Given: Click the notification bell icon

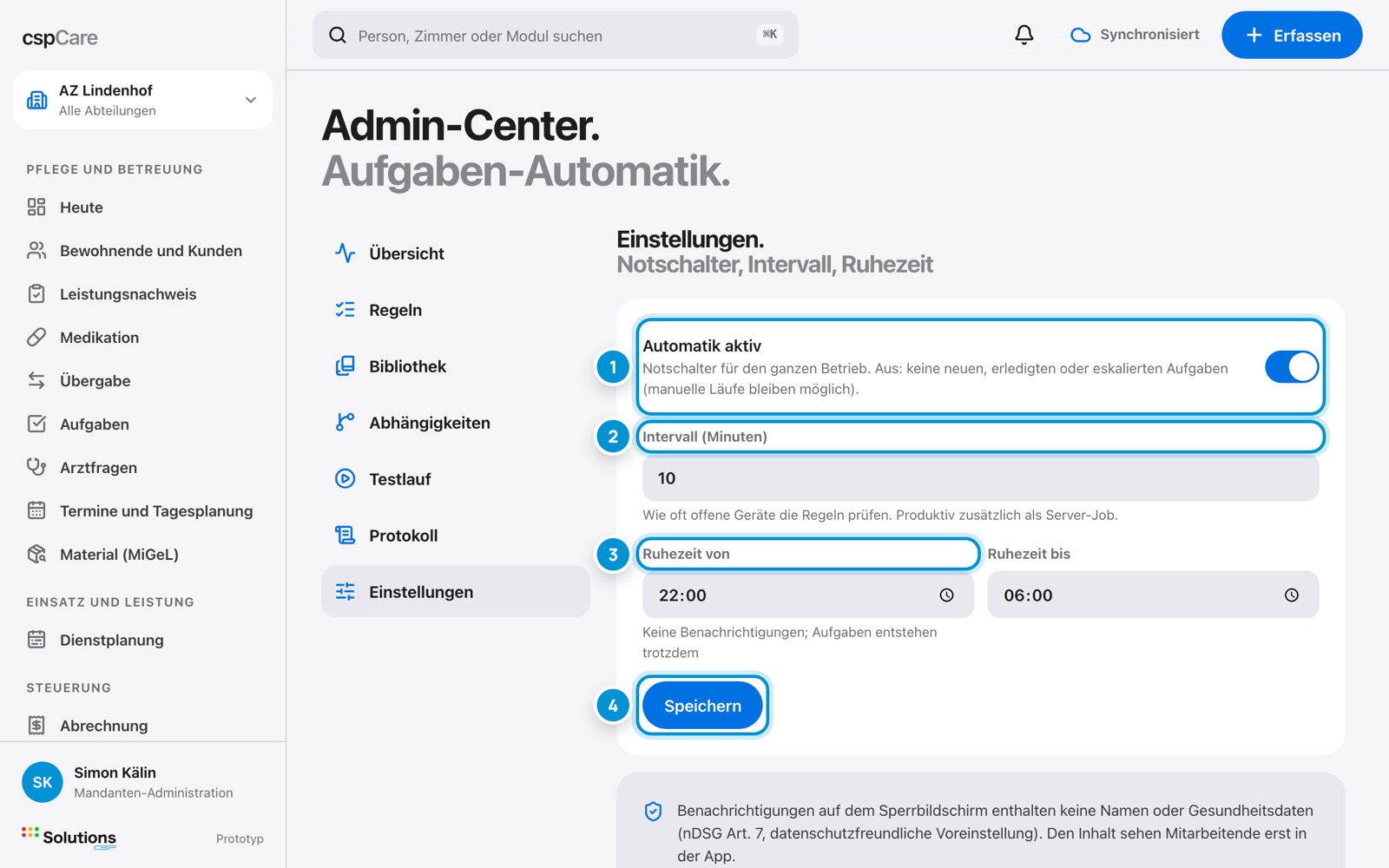Looking at the screenshot, I should [x=1024, y=35].
